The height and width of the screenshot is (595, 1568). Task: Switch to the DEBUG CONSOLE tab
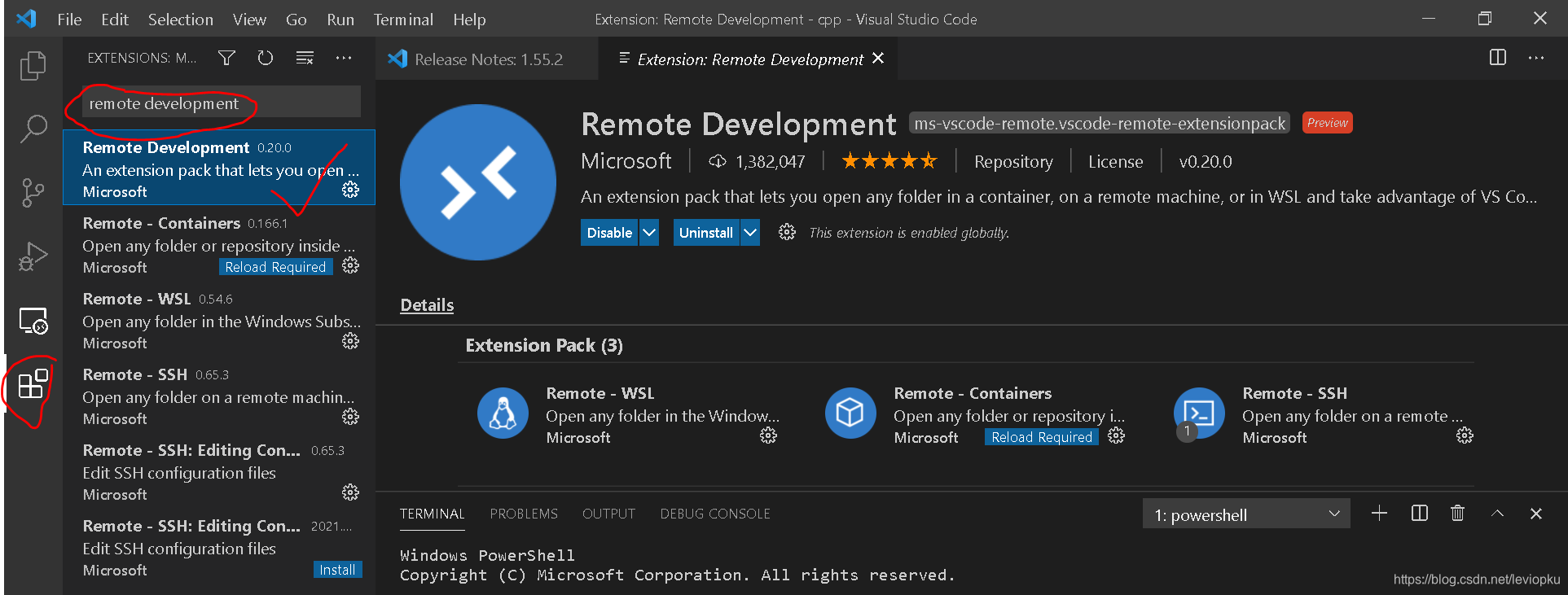(x=715, y=514)
